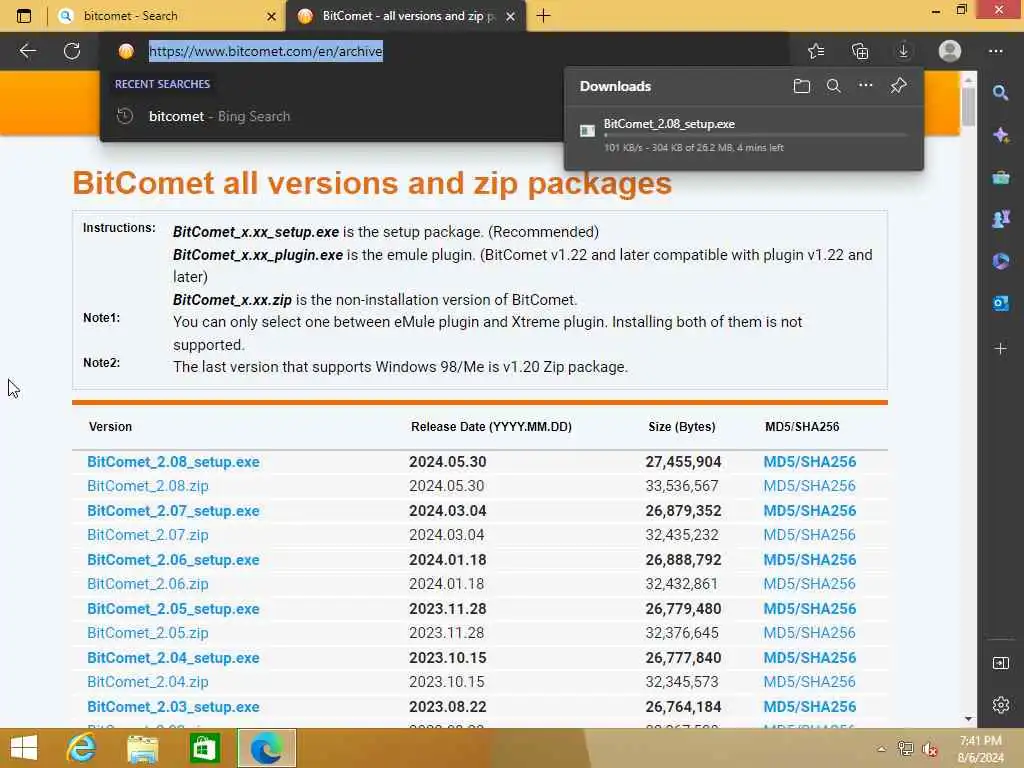Open MD5/SHA256 for BitComet_2.05.zip row

[809, 633]
